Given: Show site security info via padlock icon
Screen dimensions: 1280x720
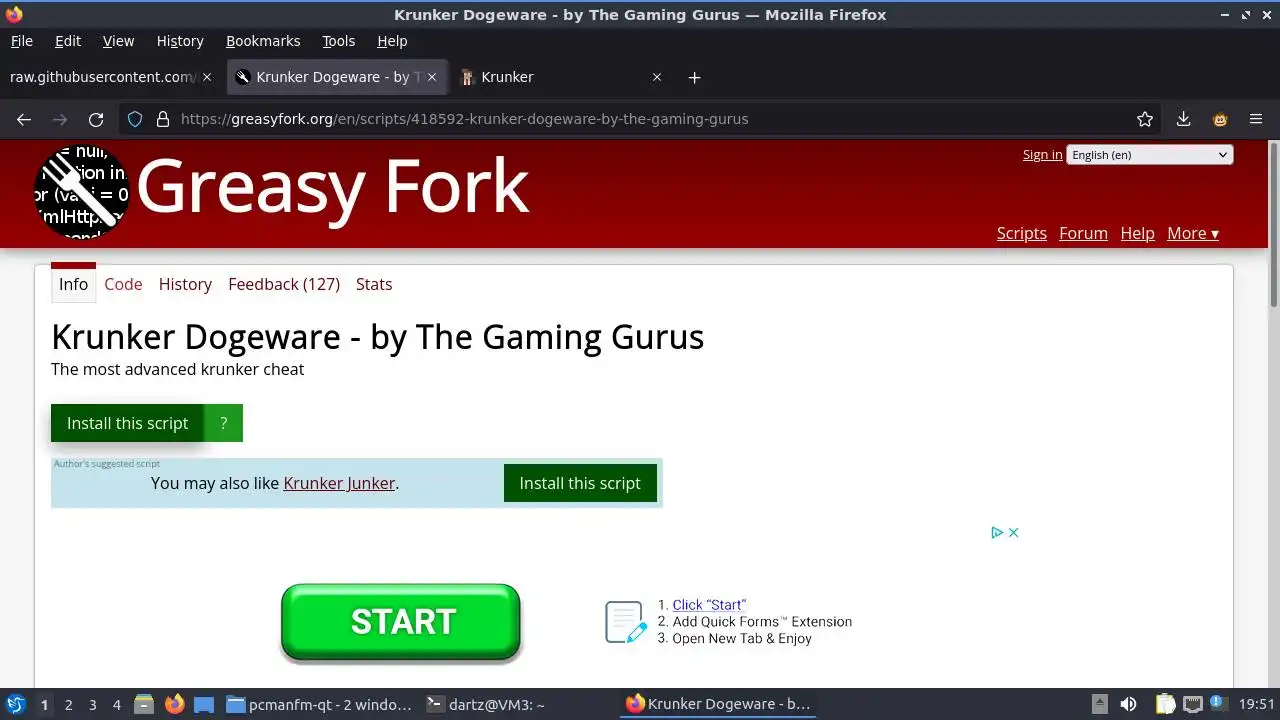Looking at the screenshot, I should point(163,119).
